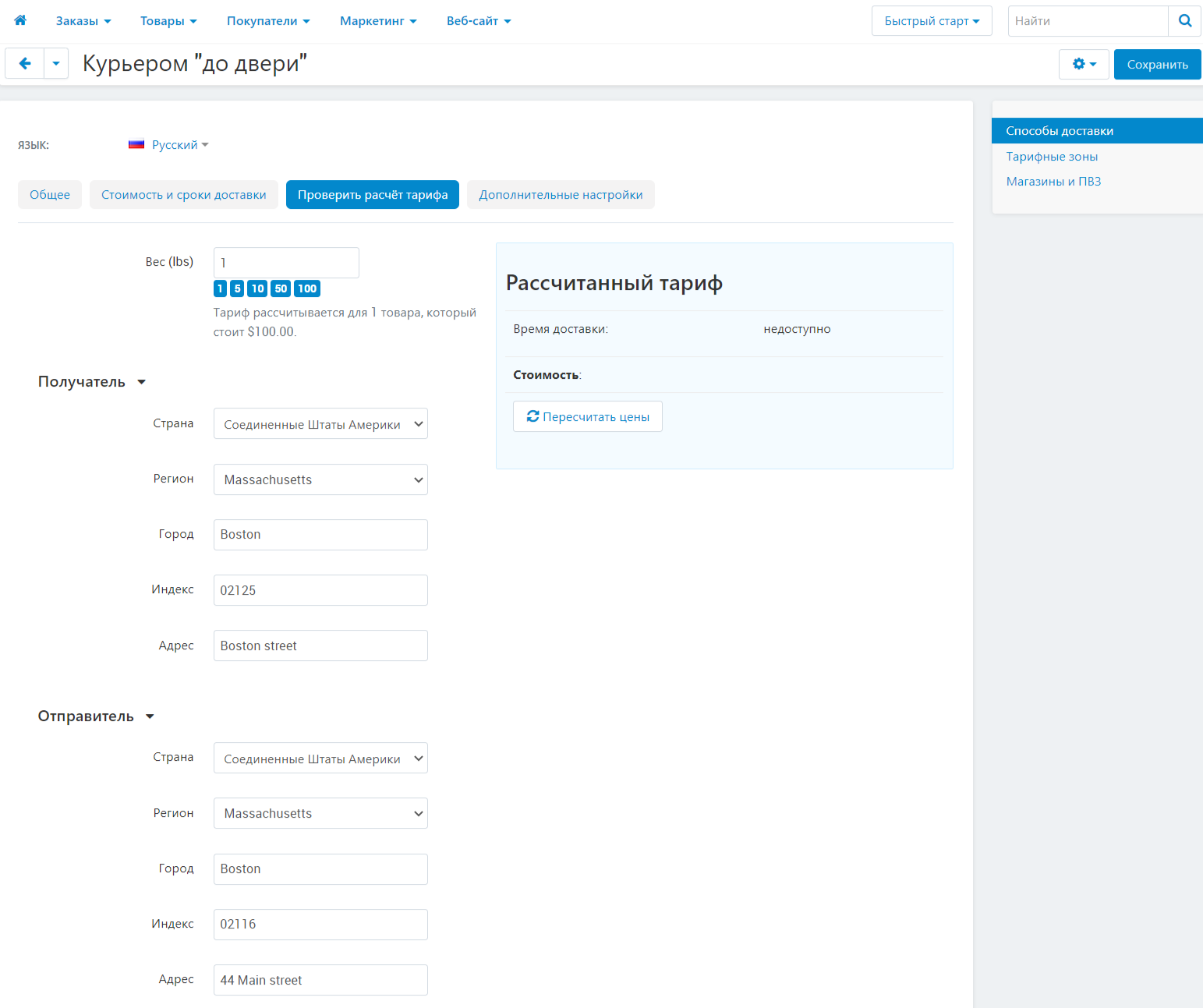Click the back arrow button
The image size is (1203, 1008).
tap(25, 64)
